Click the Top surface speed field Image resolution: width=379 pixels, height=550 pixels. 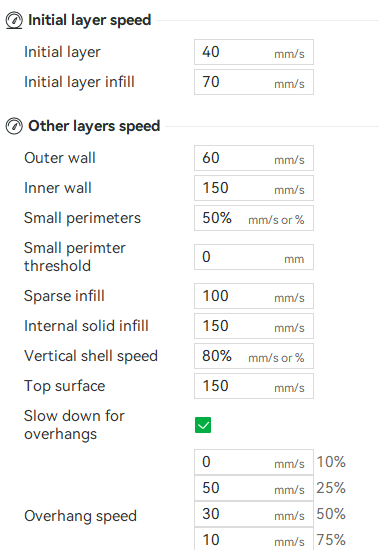point(254,386)
